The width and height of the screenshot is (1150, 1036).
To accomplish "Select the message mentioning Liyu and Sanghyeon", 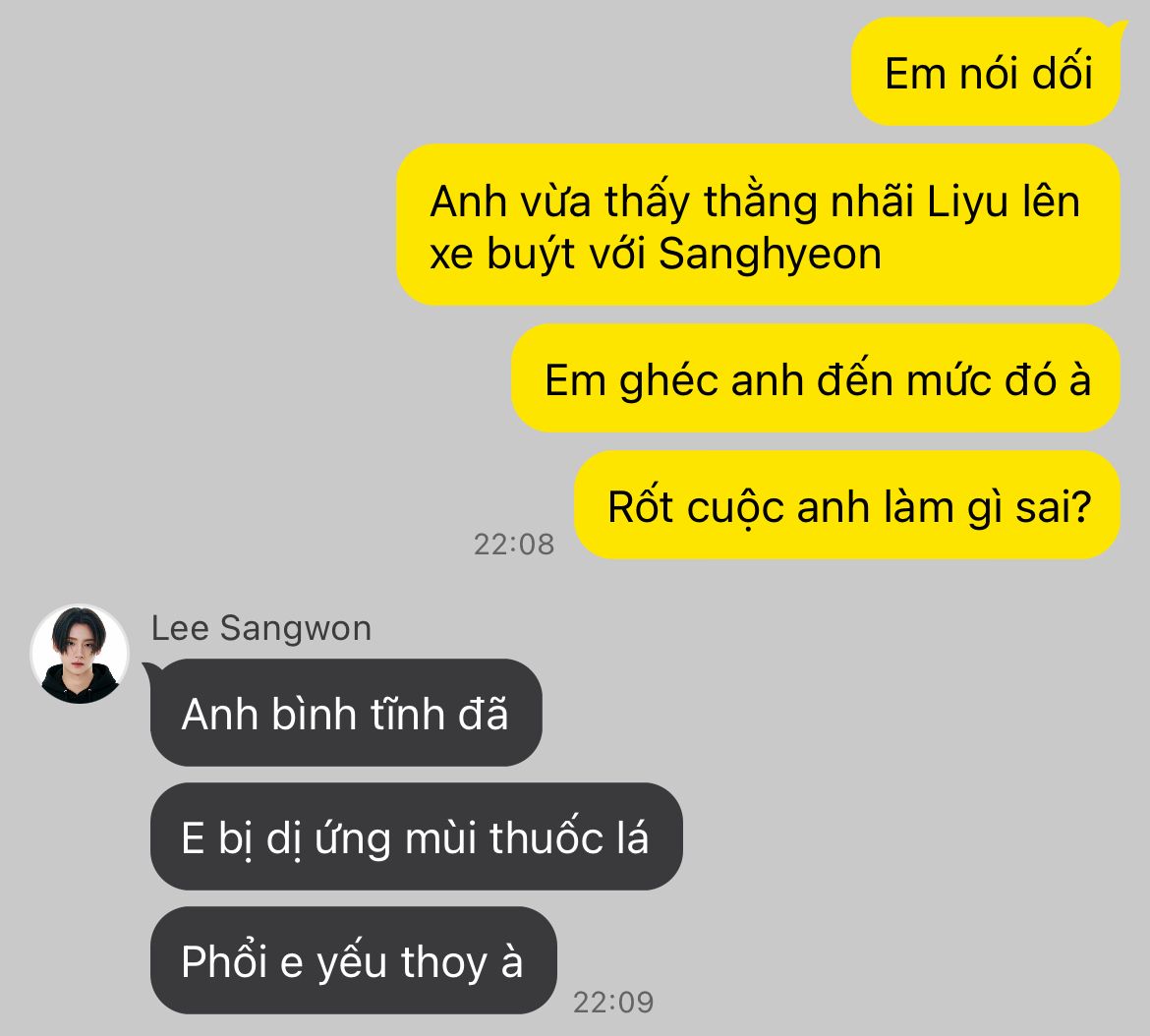I will pyautogui.click(x=759, y=225).
